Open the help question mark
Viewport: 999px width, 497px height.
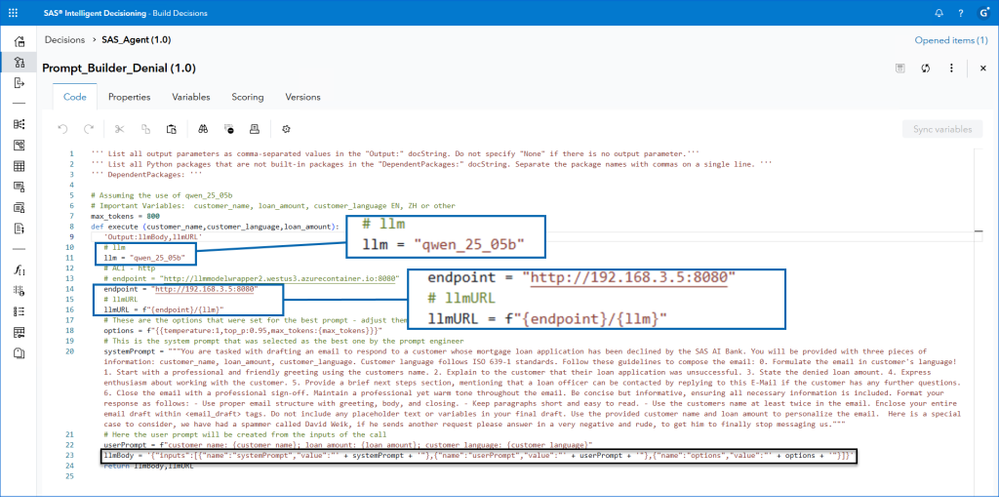961,13
